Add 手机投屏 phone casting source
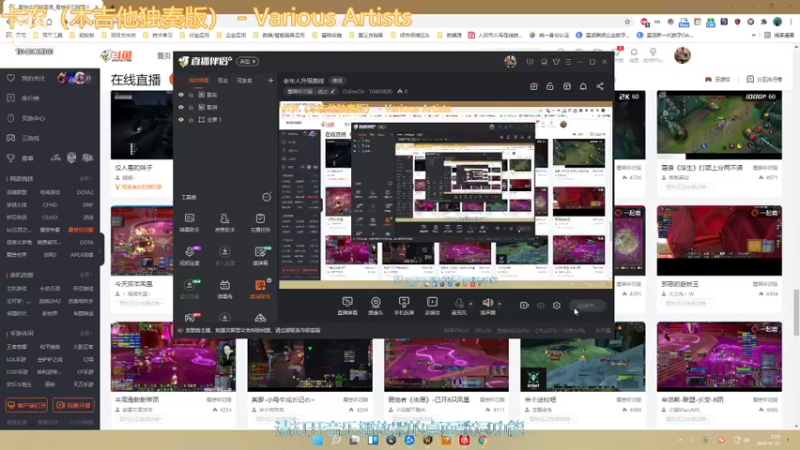The width and height of the screenshot is (800, 450). (404, 306)
